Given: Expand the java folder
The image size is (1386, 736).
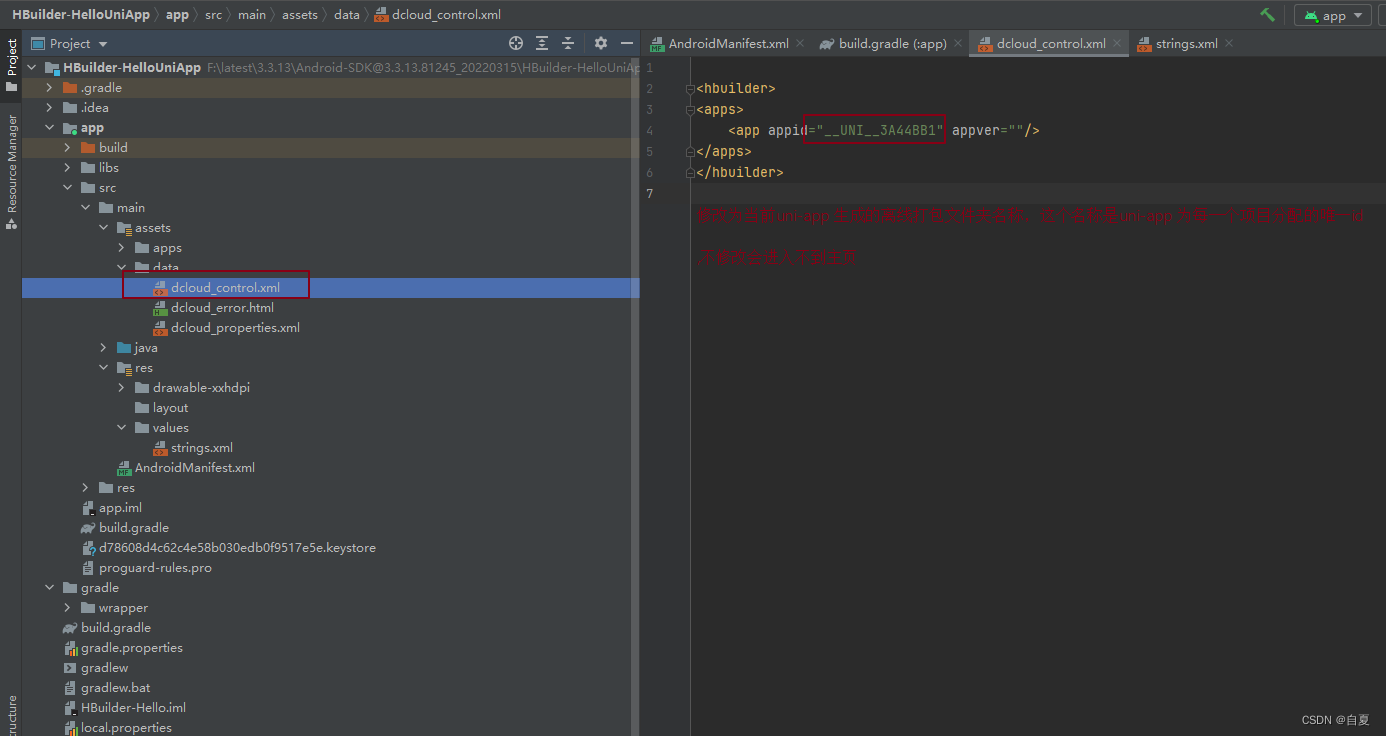Looking at the screenshot, I should pyautogui.click(x=104, y=348).
